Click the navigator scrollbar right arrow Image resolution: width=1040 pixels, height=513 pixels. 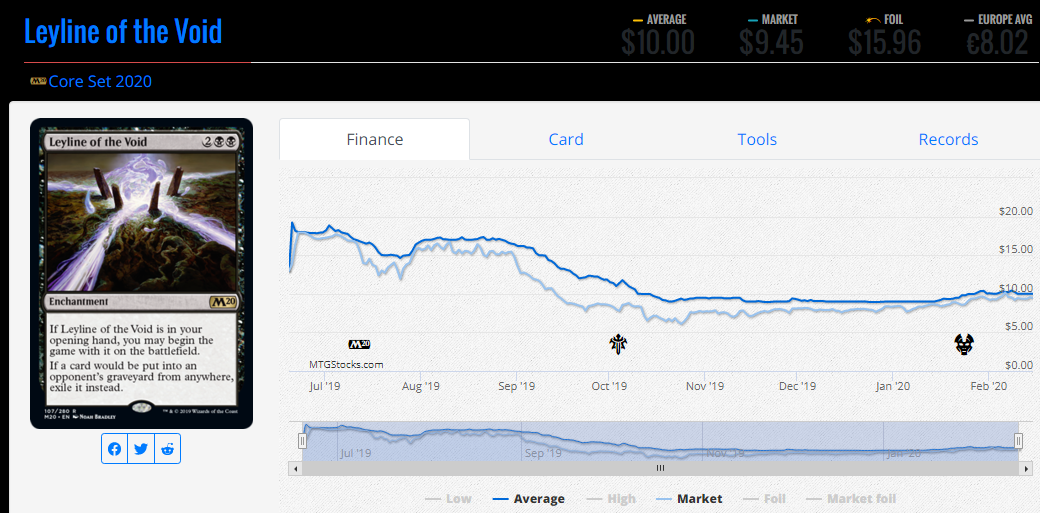1027,469
